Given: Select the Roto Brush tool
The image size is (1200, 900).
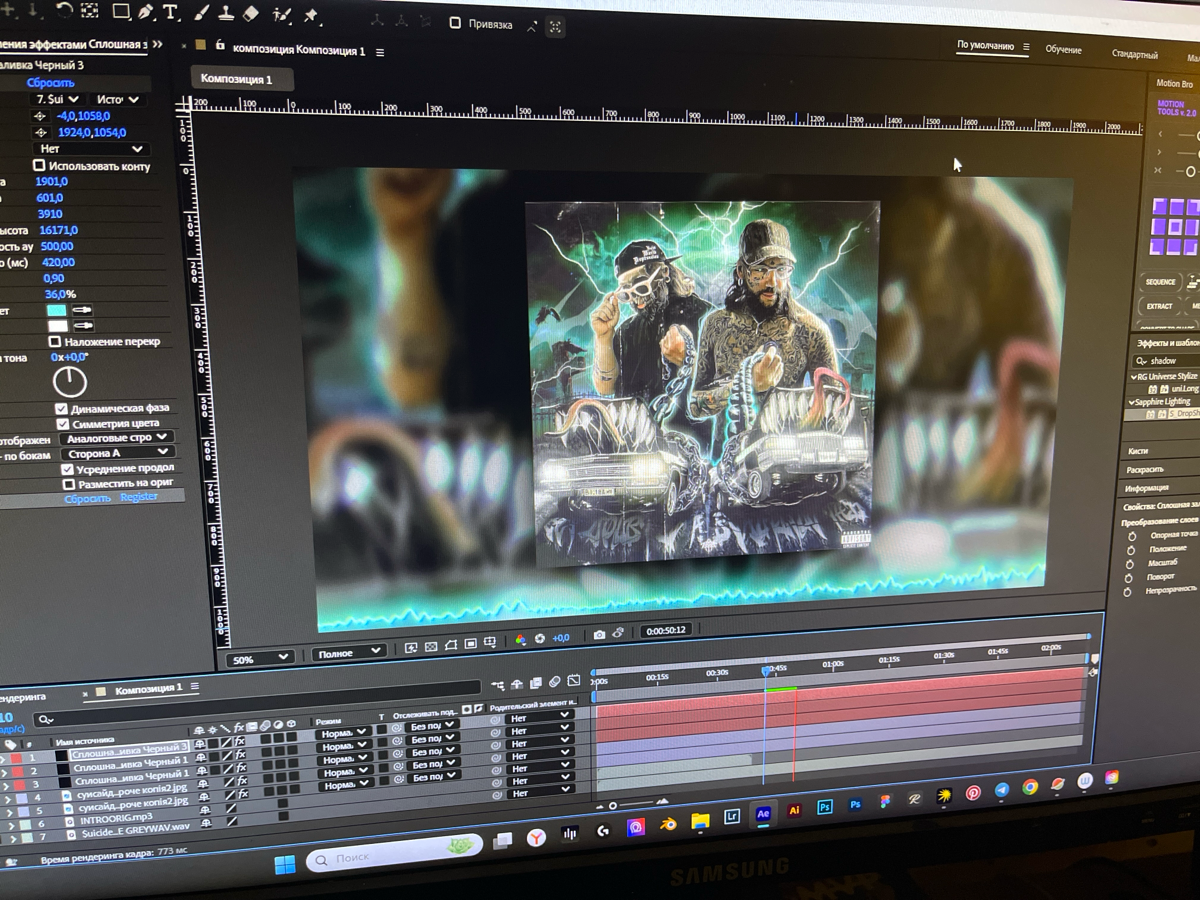Looking at the screenshot, I should tap(282, 15).
